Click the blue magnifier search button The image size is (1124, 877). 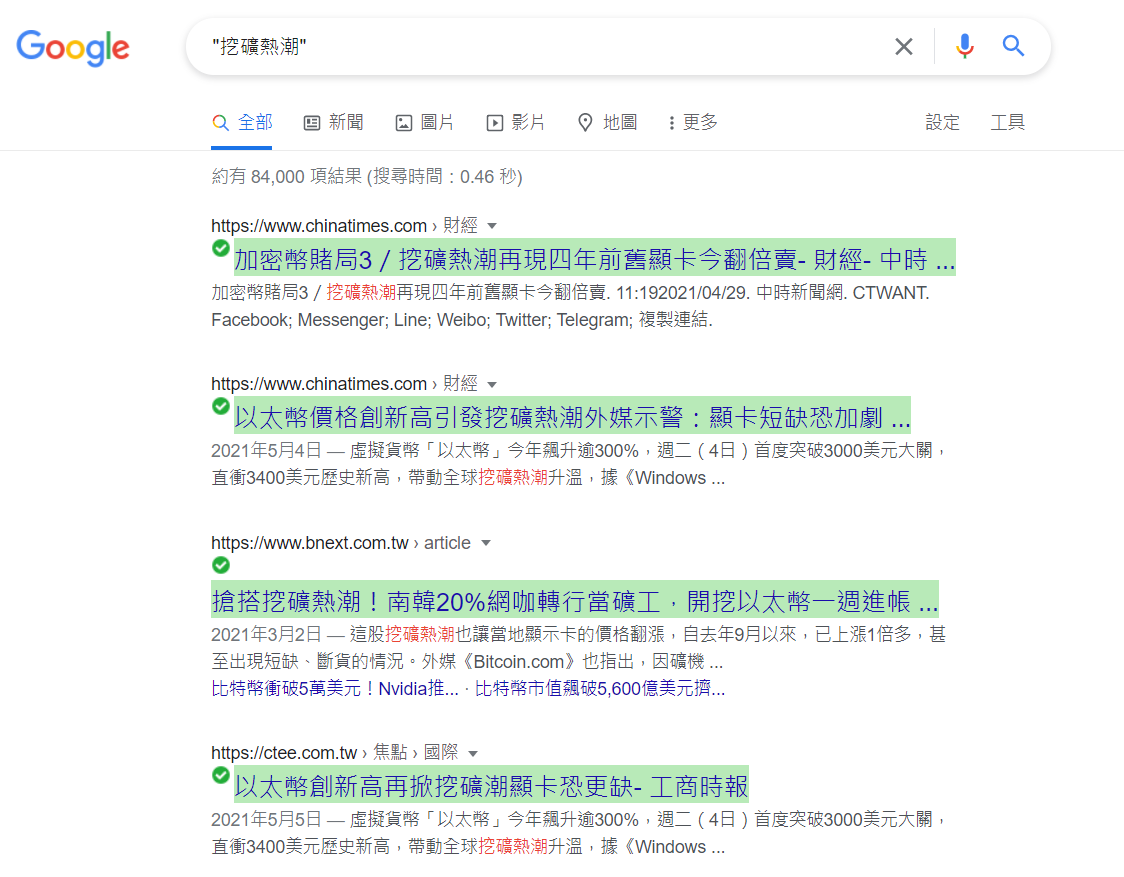tap(1013, 46)
